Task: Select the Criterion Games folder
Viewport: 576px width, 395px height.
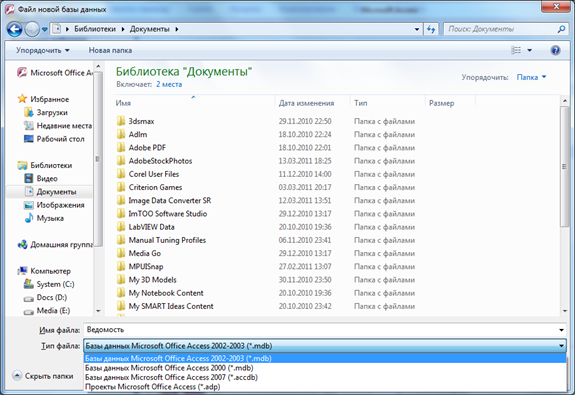Action: (149, 187)
